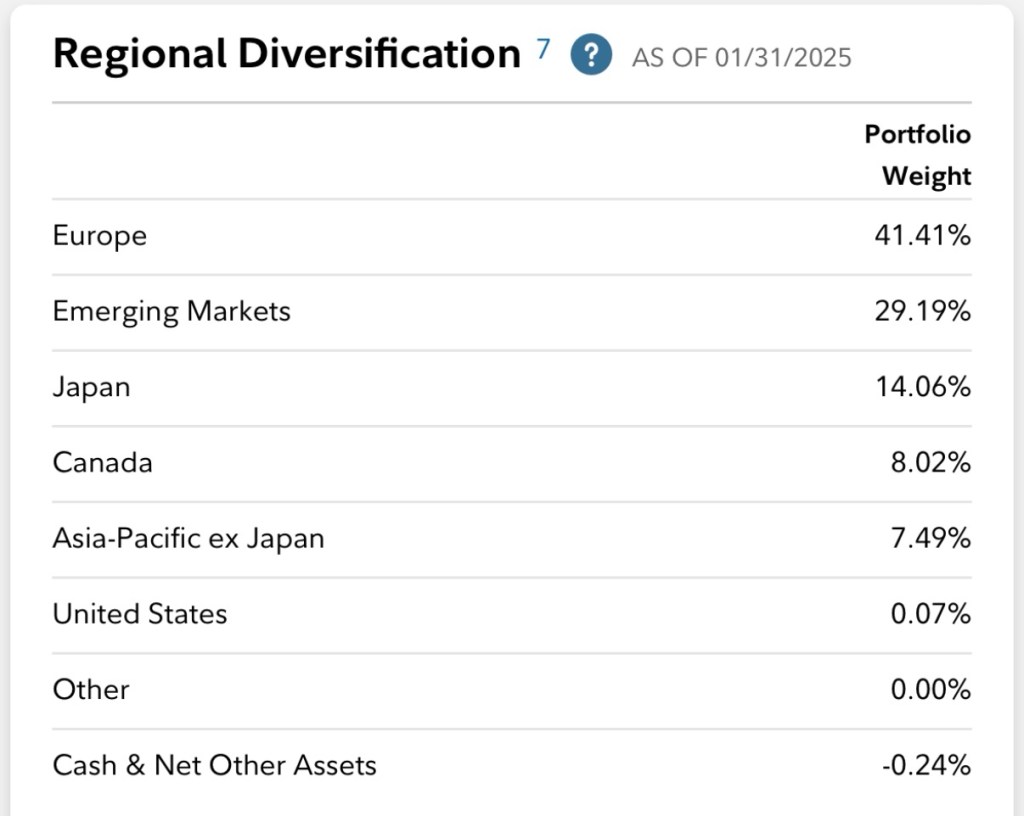The width and height of the screenshot is (1024, 816).
Task: Click the Canada region label
Action: point(102,462)
